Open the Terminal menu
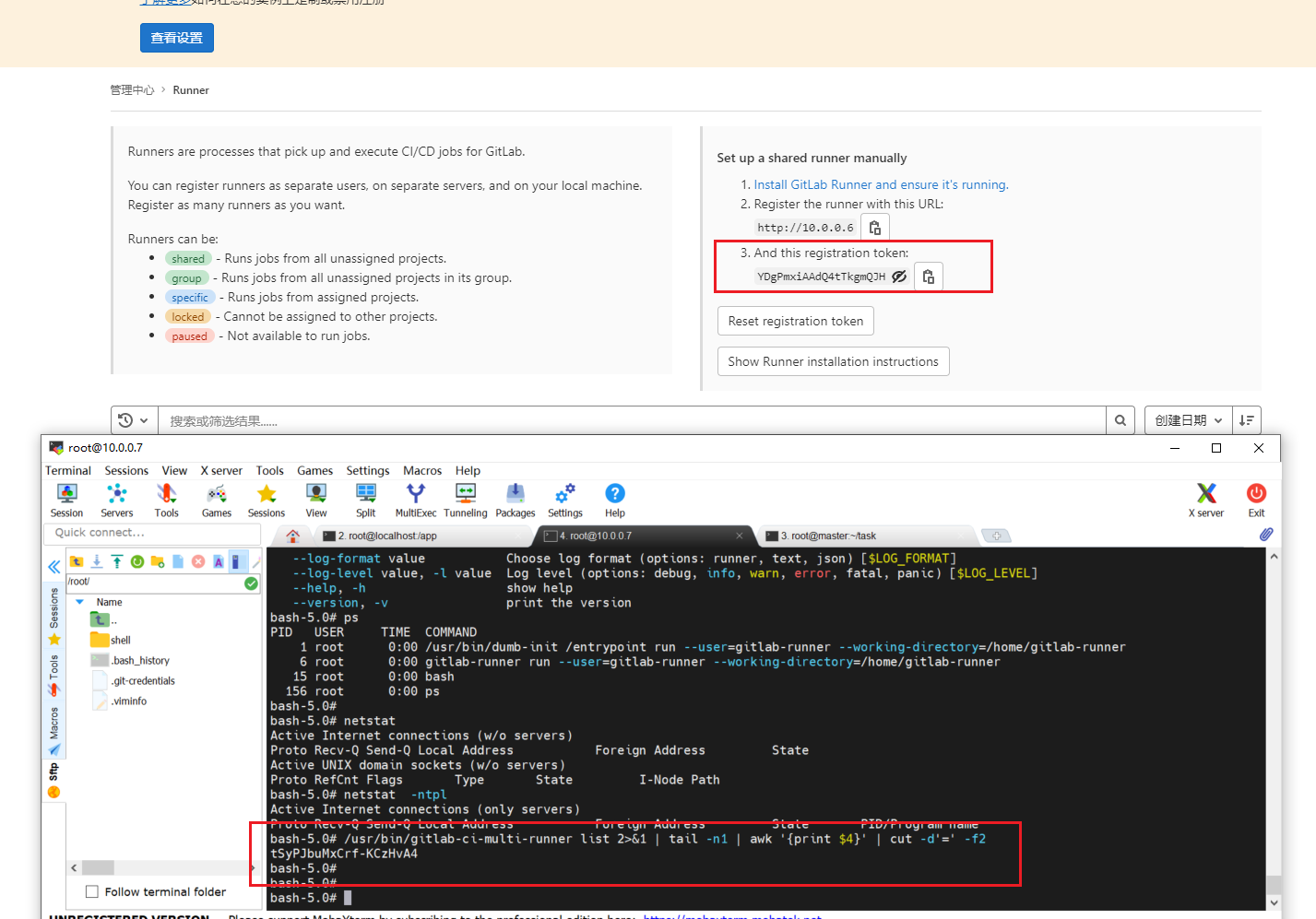This screenshot has width=1316, height=919. (68, 470)
